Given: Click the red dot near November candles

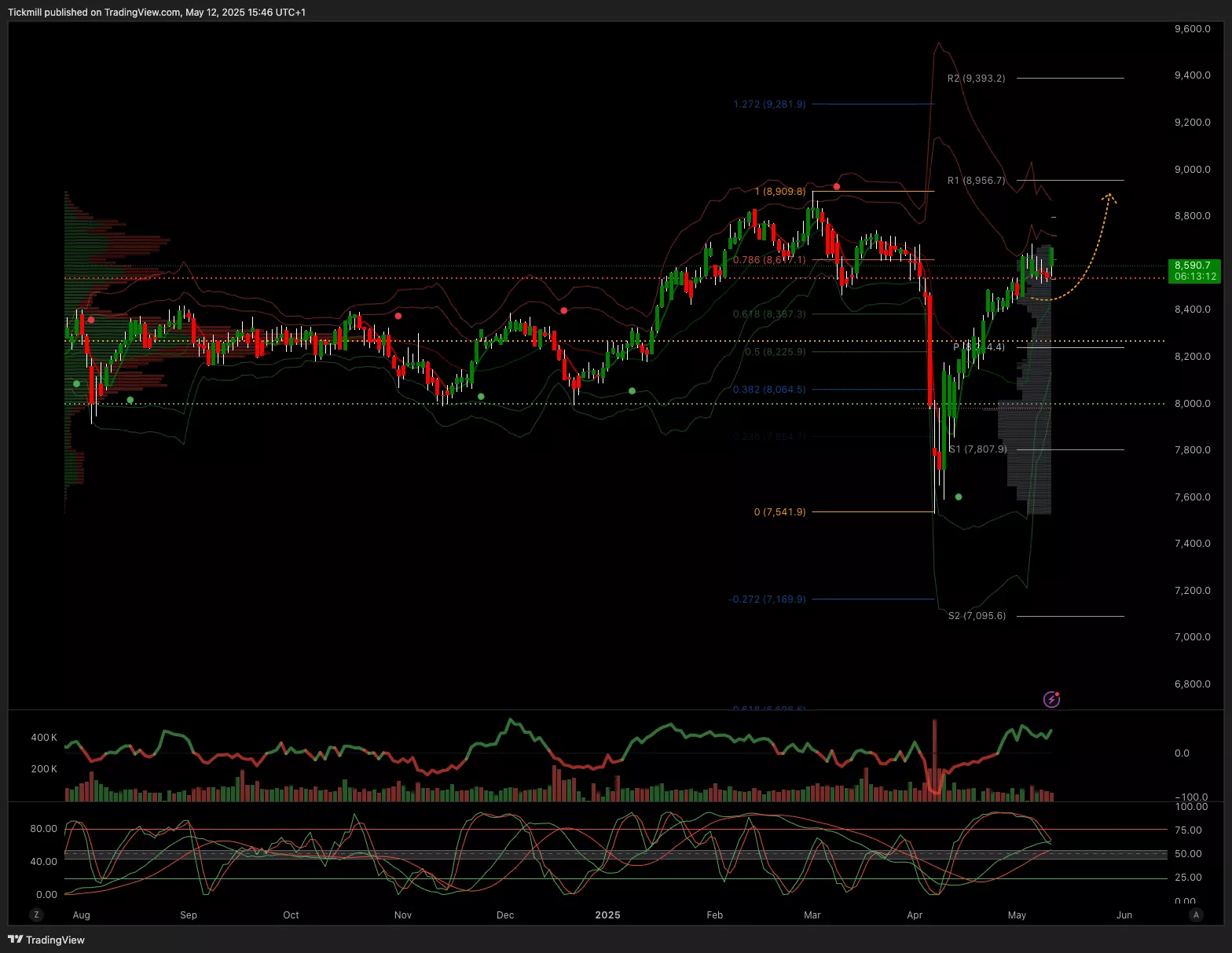Looking at the screenshot, I should (398, 316).
